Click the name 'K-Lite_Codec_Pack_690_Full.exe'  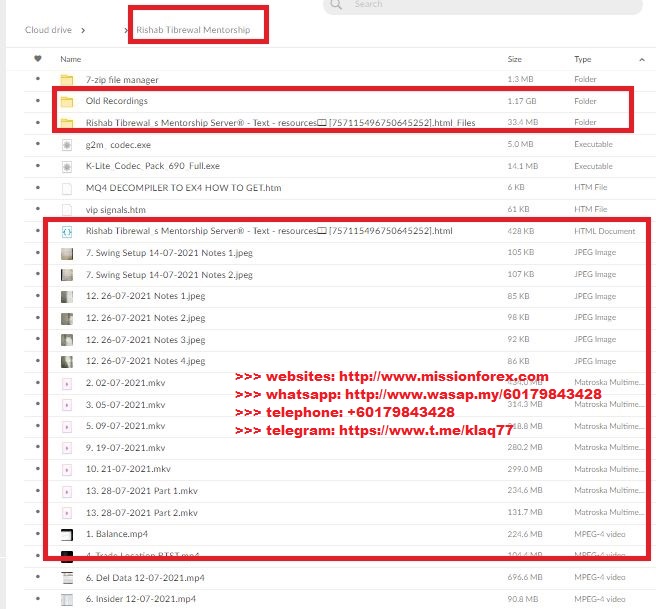153,166
